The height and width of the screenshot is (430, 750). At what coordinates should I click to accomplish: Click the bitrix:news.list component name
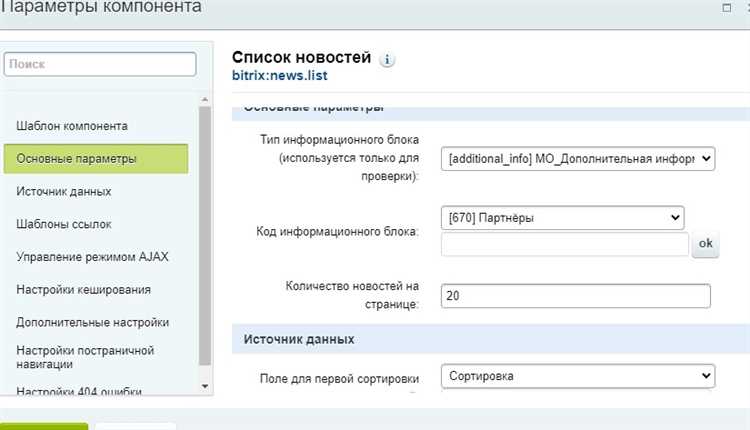(x=280, y=76)
